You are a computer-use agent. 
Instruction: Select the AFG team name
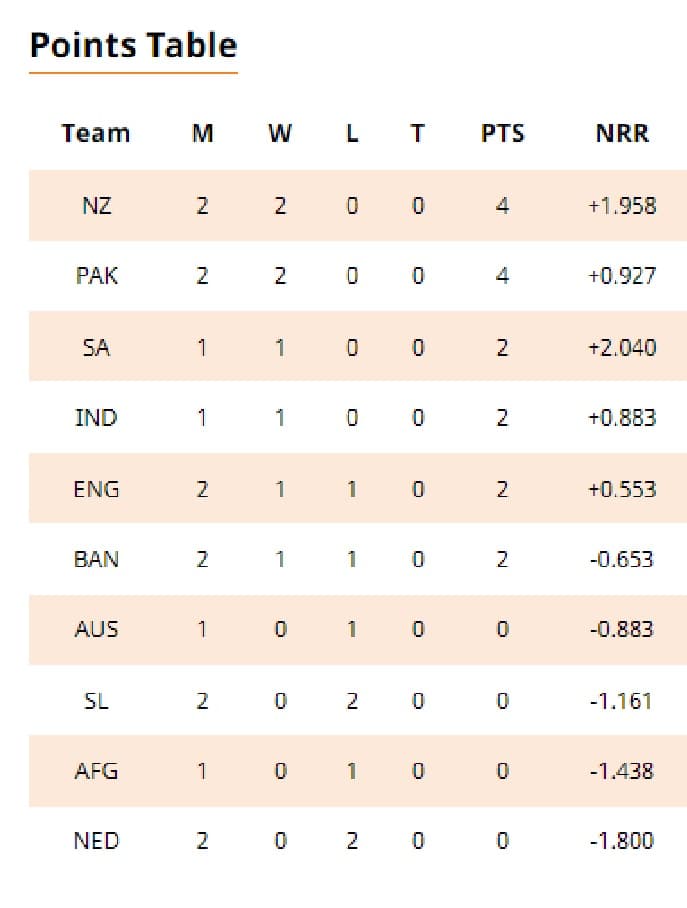pyautogui.click(x=96, y=771)
